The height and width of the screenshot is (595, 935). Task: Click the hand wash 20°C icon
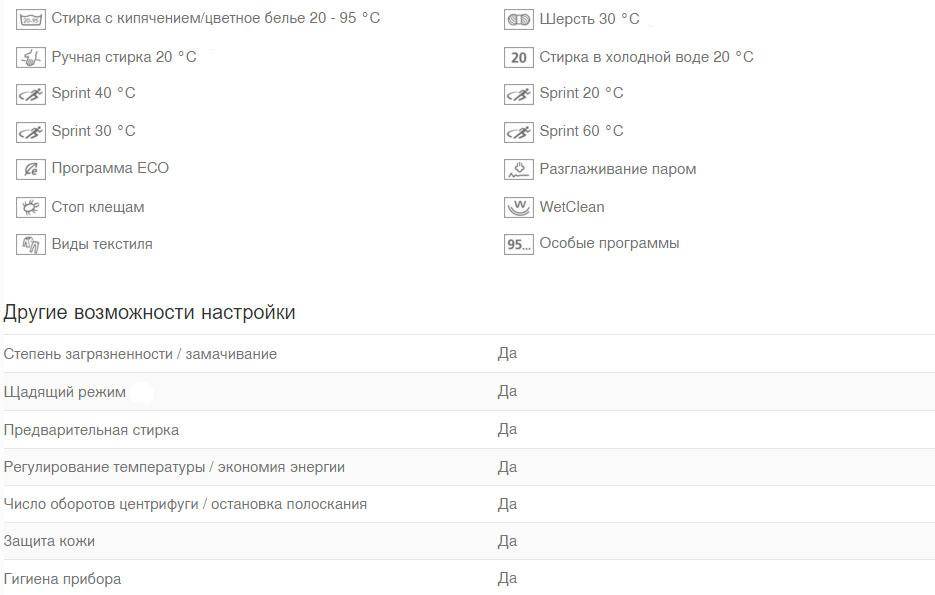coord(30,58)
